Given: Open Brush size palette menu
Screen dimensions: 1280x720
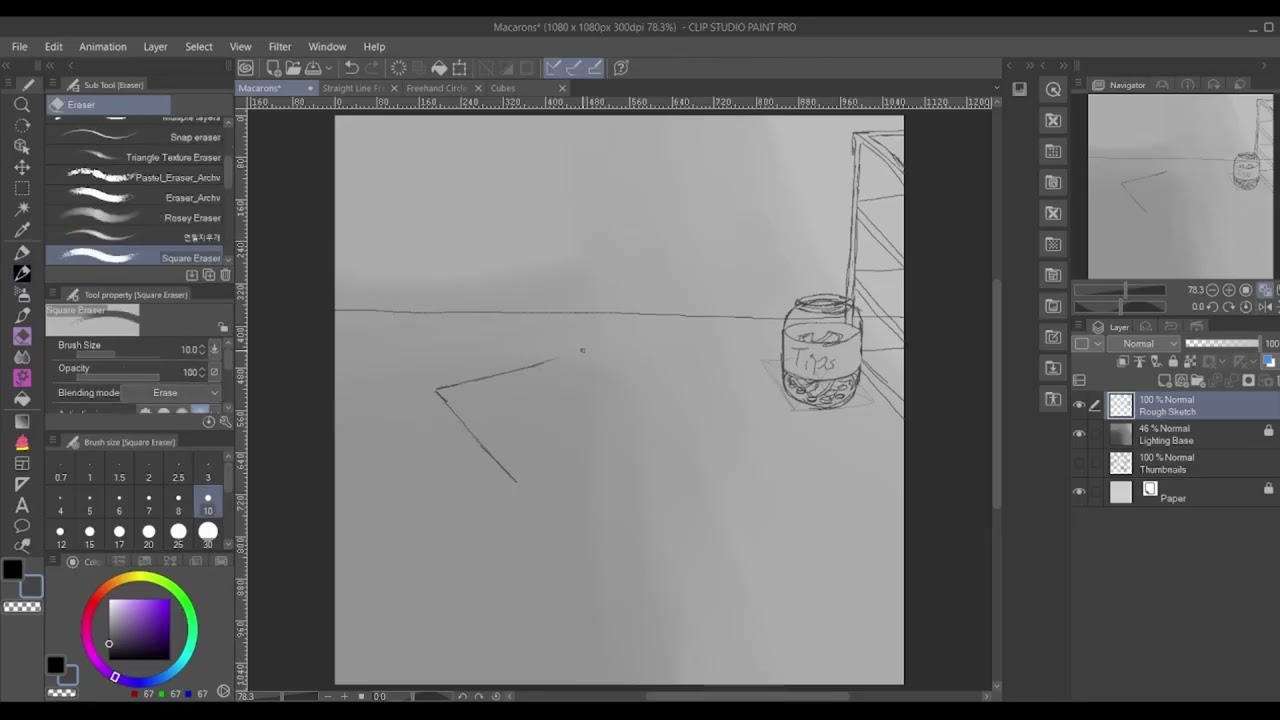Looking at the screenshot, I should 51,442.
